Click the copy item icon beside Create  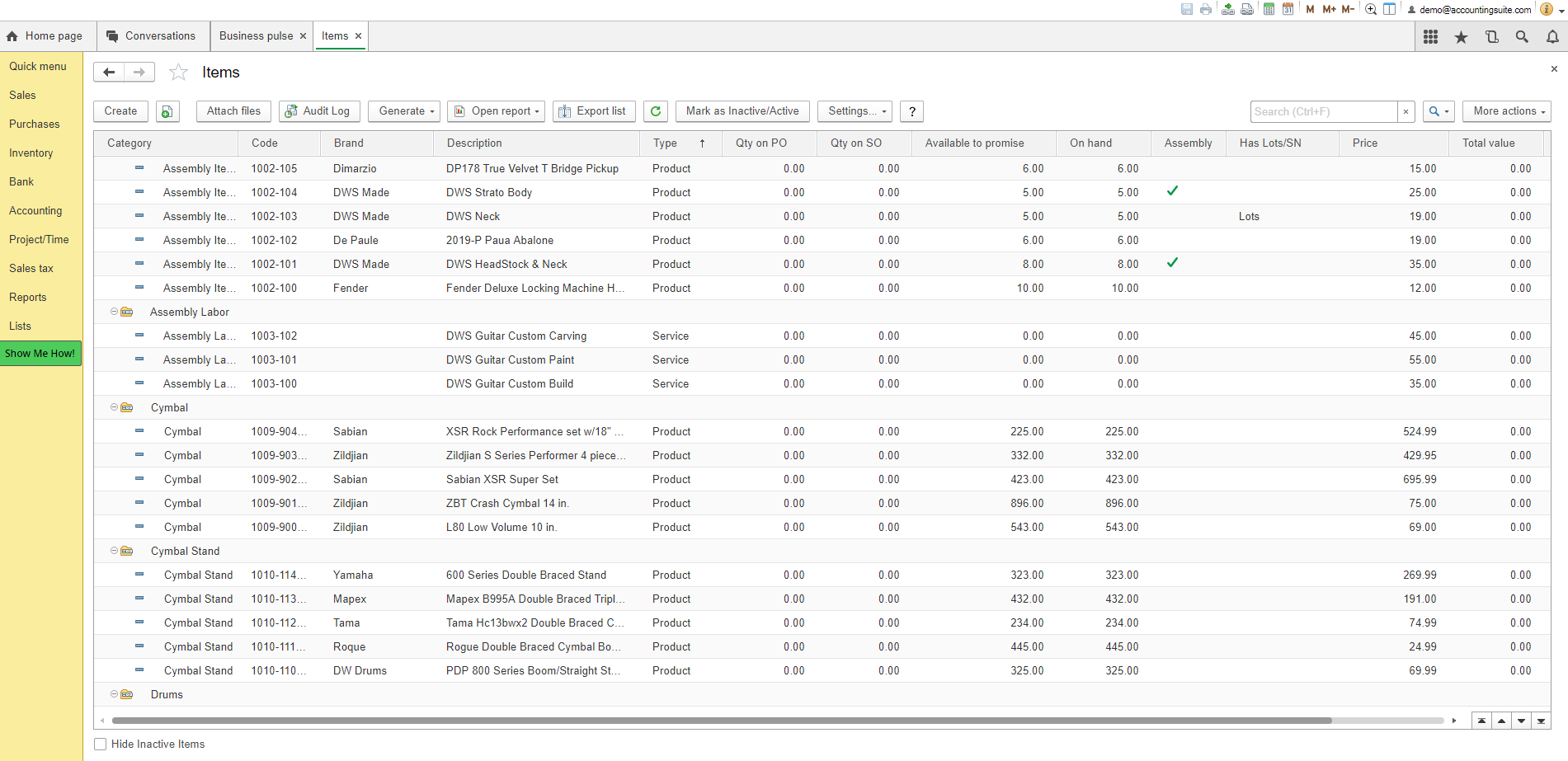(x=167, y=111)
